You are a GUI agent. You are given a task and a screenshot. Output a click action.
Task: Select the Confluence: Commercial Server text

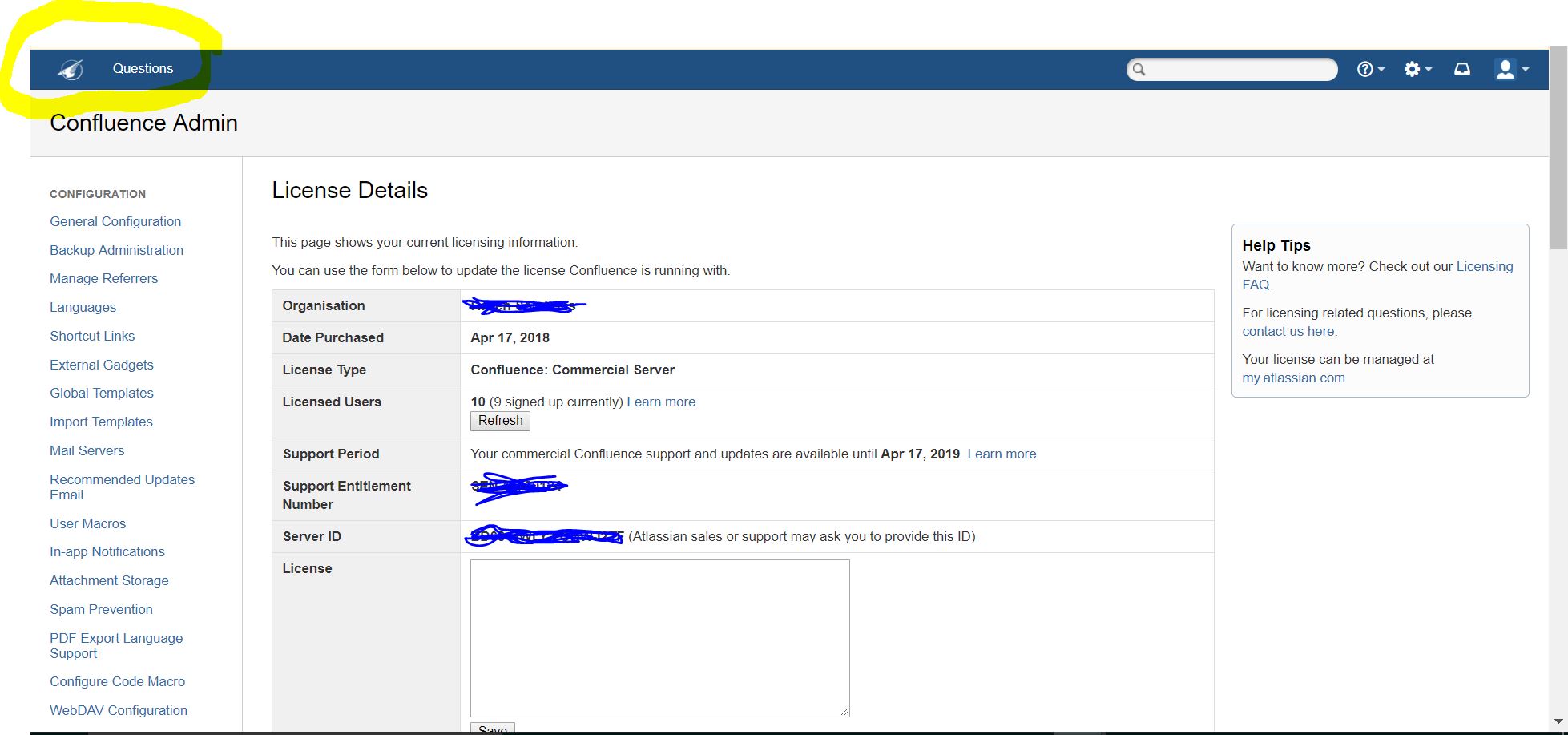(572, 370)
